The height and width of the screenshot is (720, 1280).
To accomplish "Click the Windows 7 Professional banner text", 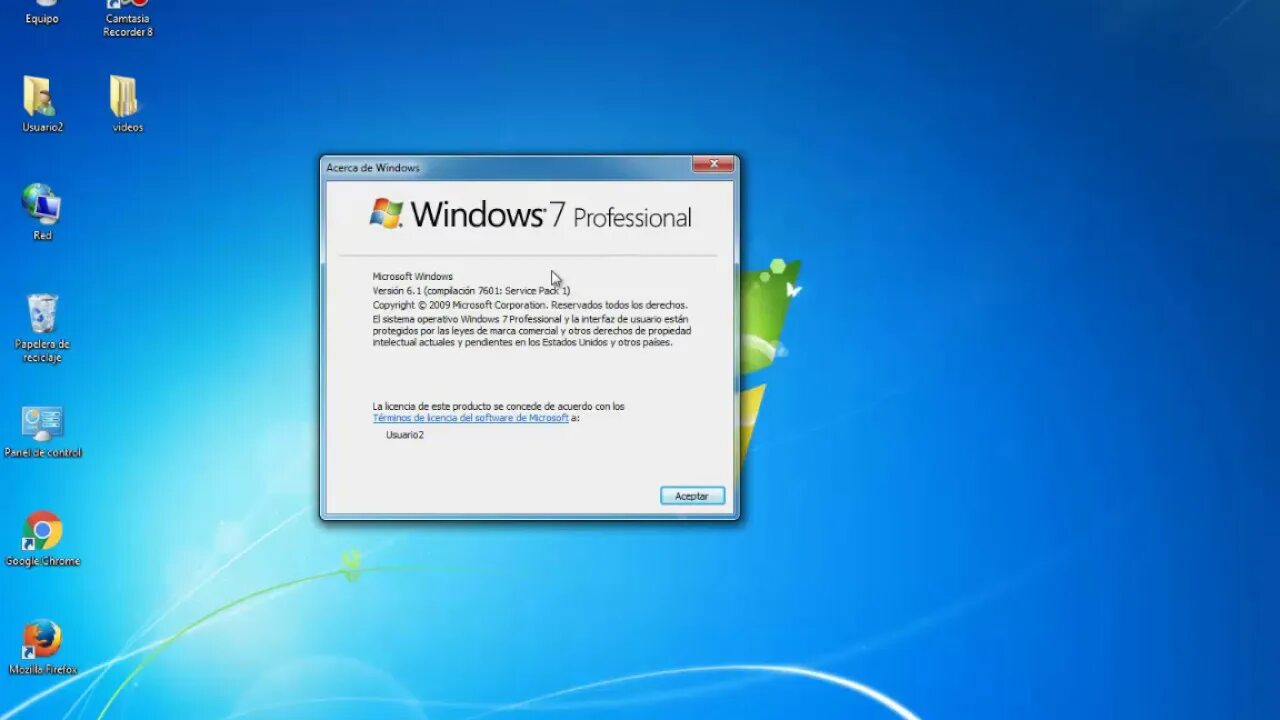I will (550, 214).
